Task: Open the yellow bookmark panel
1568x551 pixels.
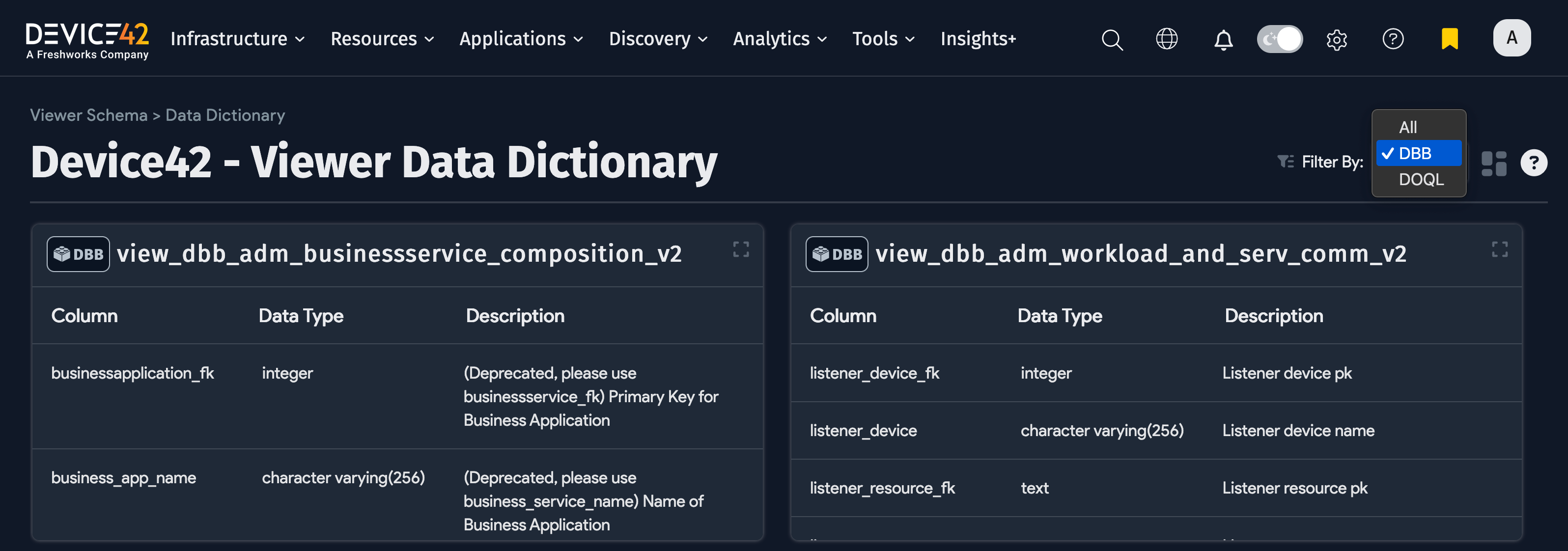Action: pyautogui.click(x=1449, y=39)
